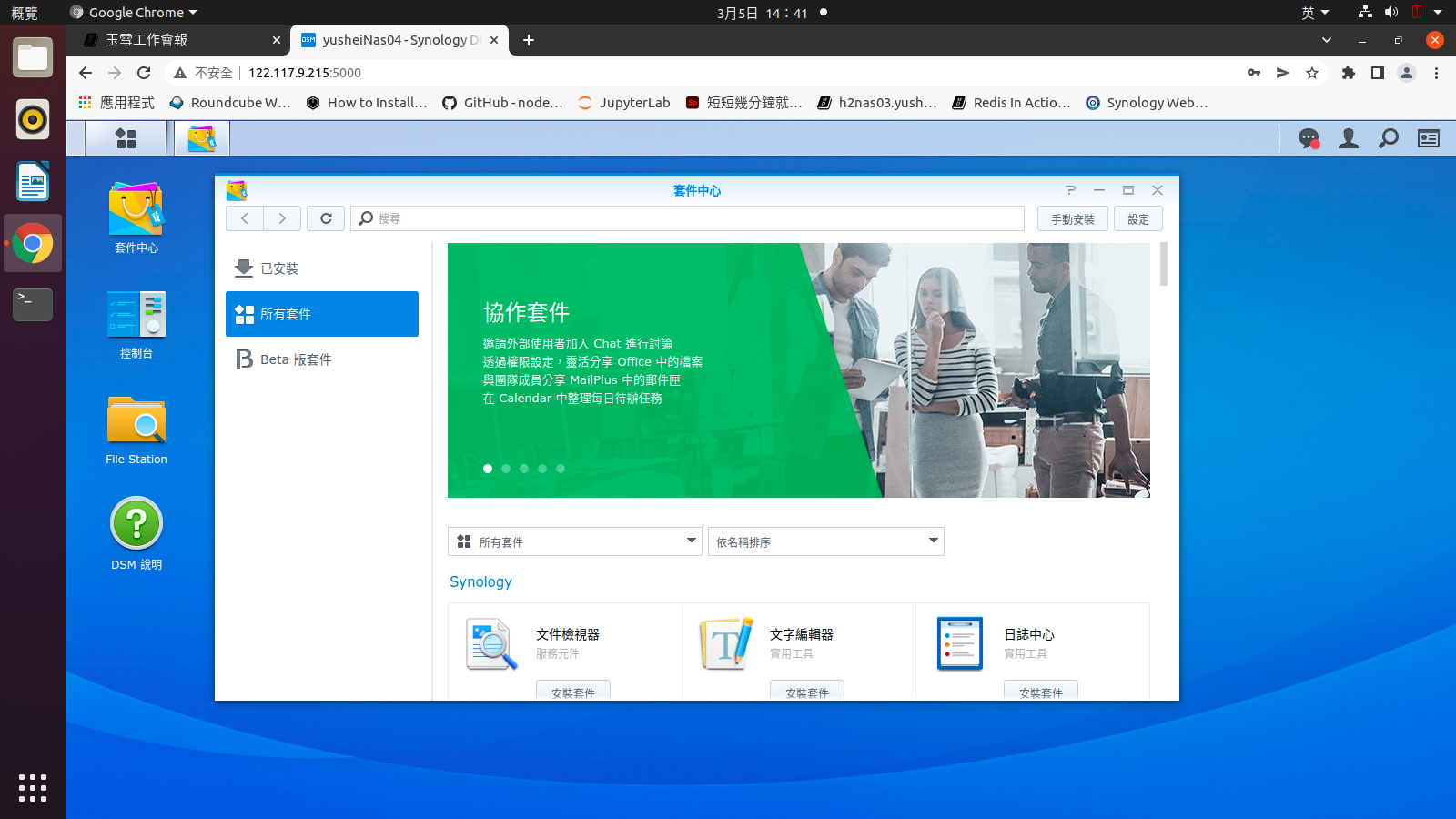This screenshot has width=1456, height=819.
Task: Open DSM widgets panel icon
Action: pos(1429,138)
